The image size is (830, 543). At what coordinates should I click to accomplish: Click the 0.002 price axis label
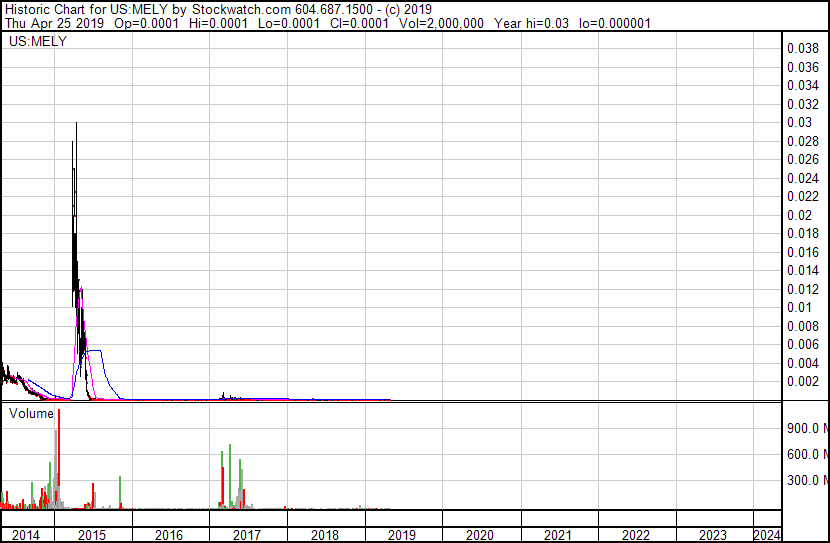[x=803, y=382]
